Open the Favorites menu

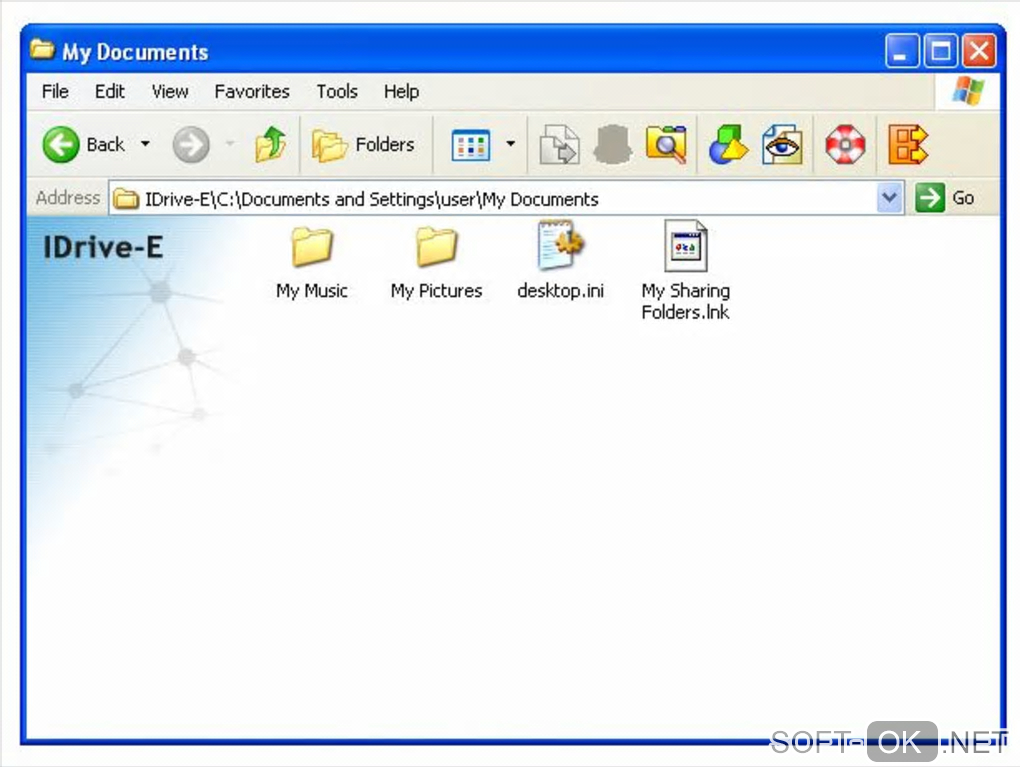[252, 92]
